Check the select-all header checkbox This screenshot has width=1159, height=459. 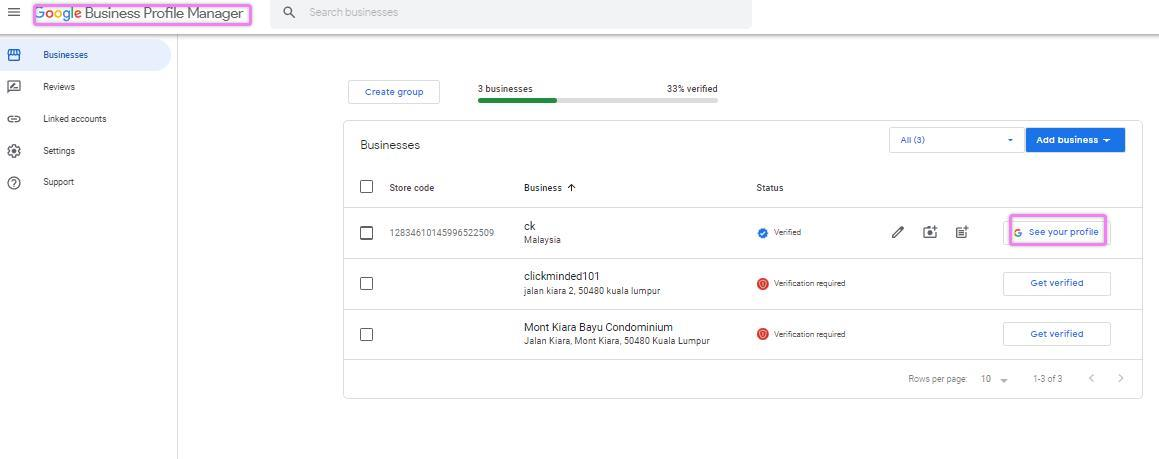tap(366, 187)
